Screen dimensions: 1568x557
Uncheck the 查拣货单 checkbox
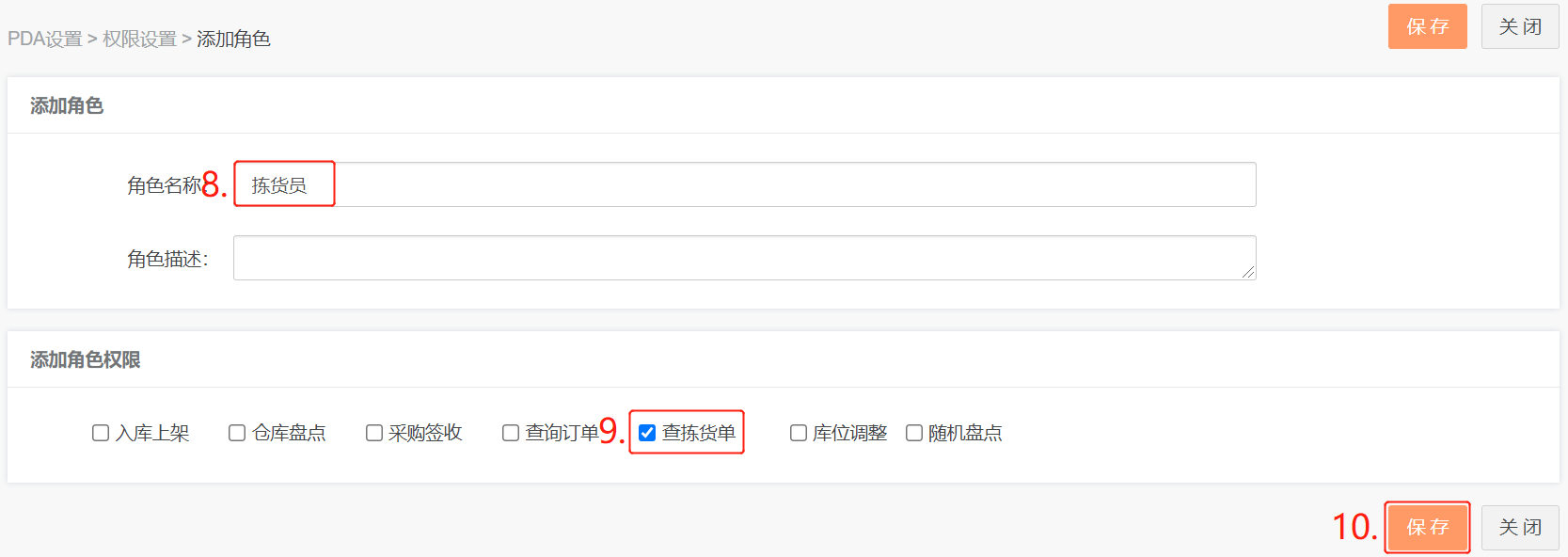pyautogui.click(x=647, y=433)
